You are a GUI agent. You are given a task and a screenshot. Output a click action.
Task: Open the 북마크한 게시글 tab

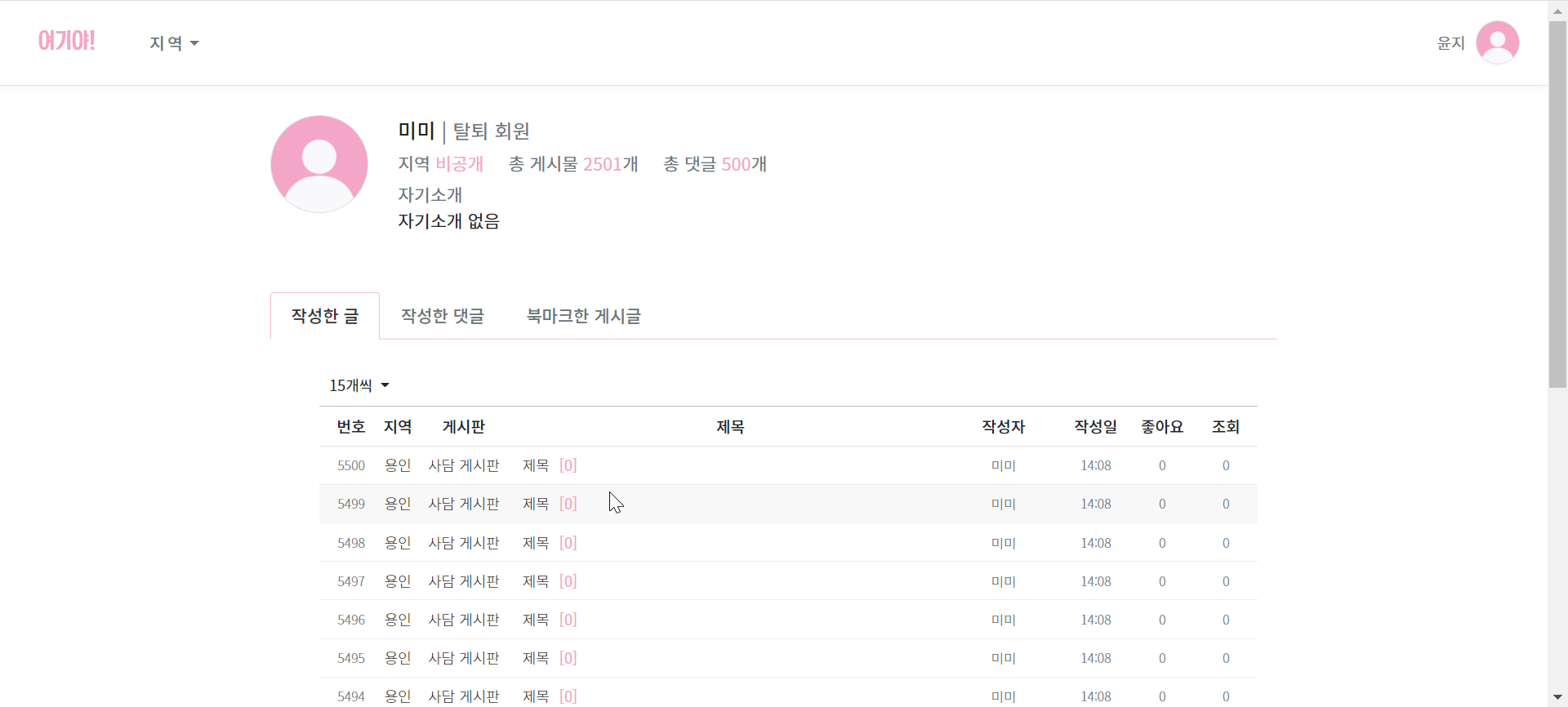click(x=584, y=316)
